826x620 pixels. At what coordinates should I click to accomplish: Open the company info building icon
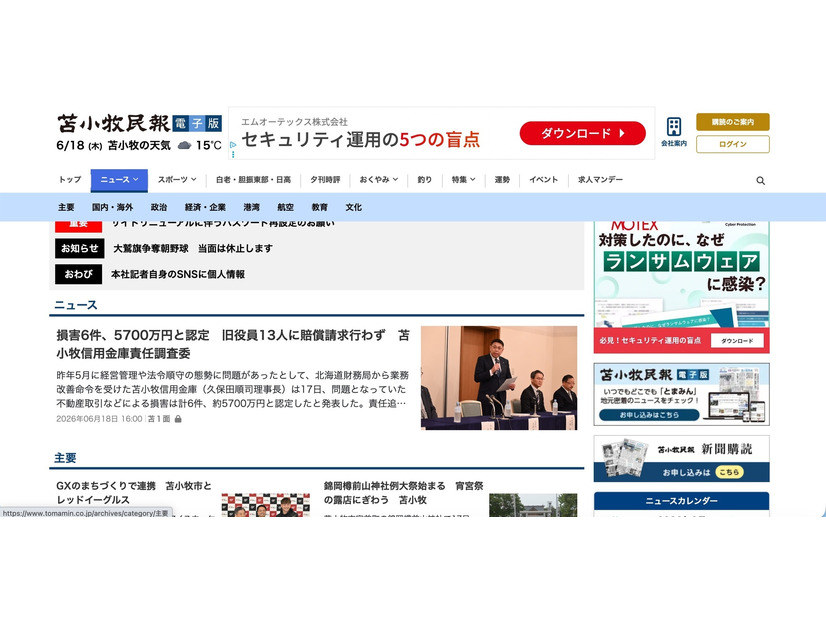pyautogui.click(x=674, y=132)
